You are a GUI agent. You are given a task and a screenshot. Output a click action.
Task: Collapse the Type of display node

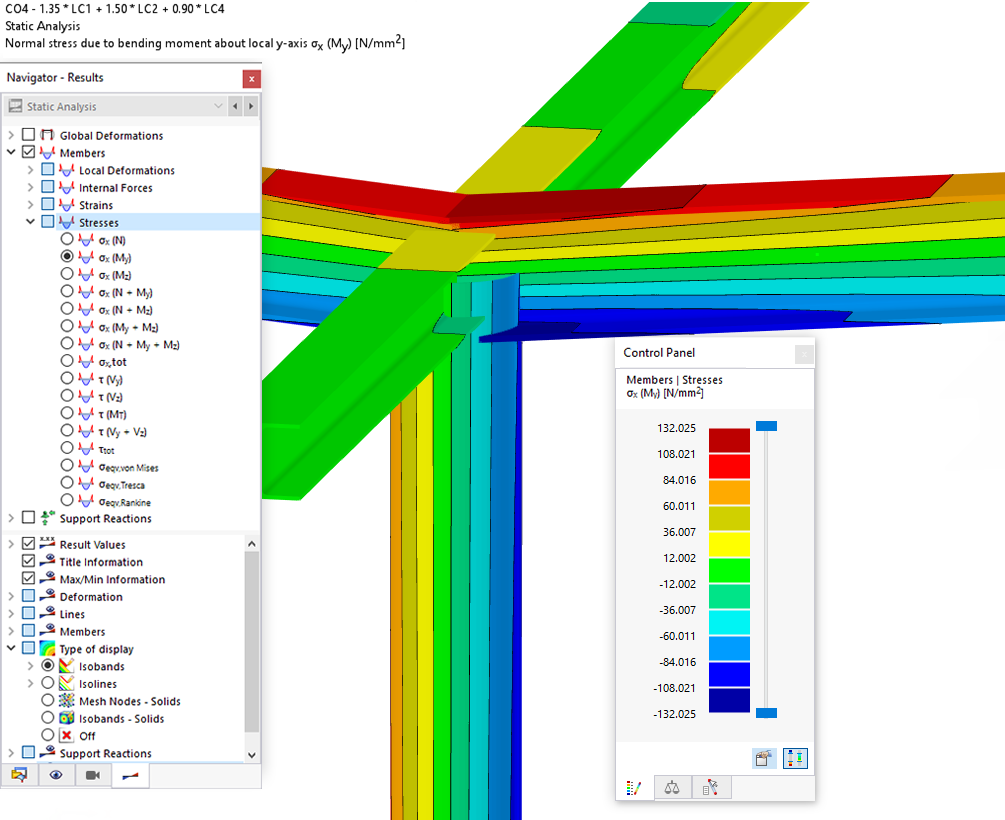pyautogui.click(x=11, y=648)
